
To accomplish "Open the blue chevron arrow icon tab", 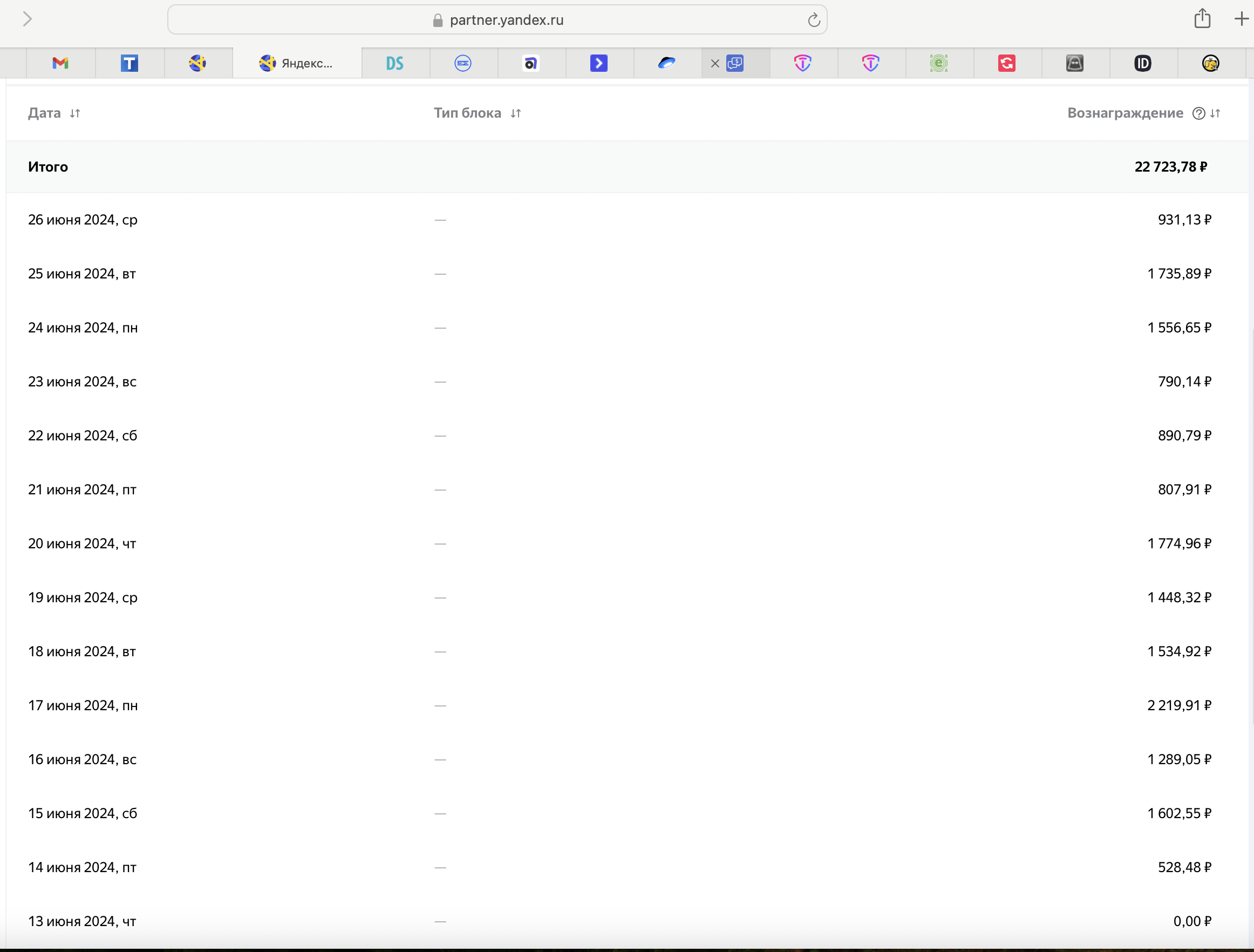I will (x=598, y=63).
